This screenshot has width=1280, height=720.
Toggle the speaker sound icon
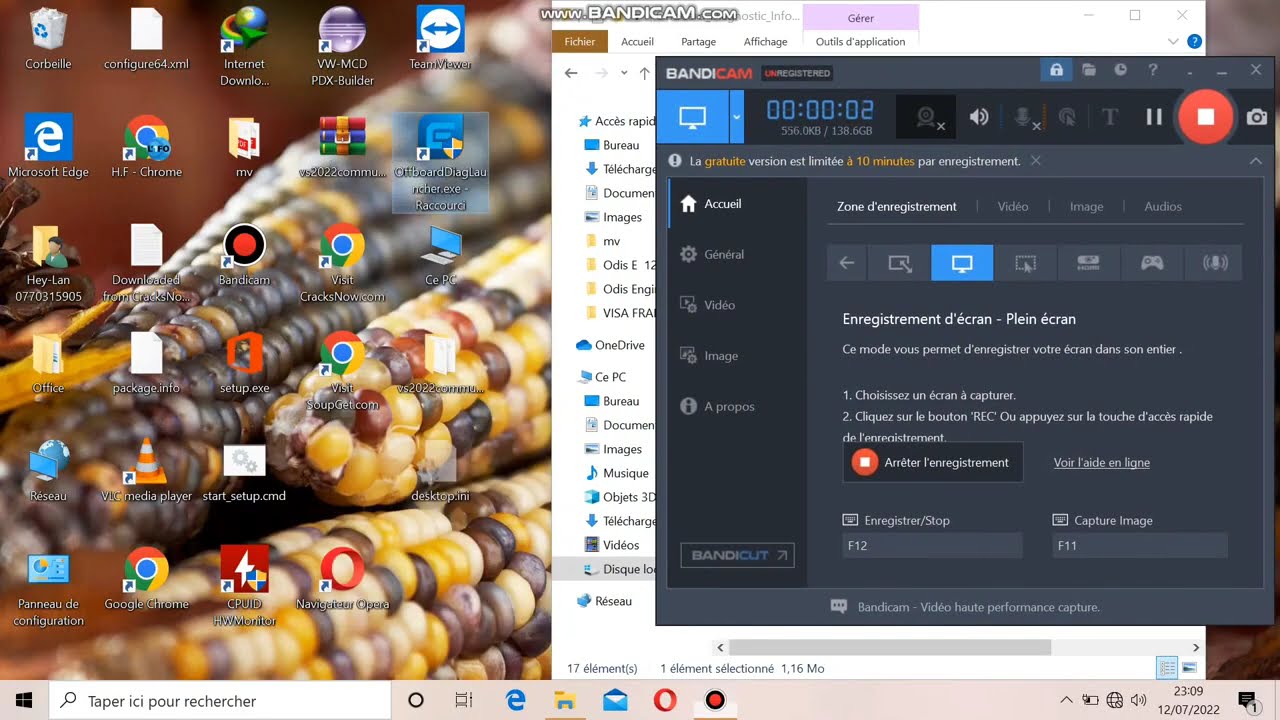click(979, 117)
